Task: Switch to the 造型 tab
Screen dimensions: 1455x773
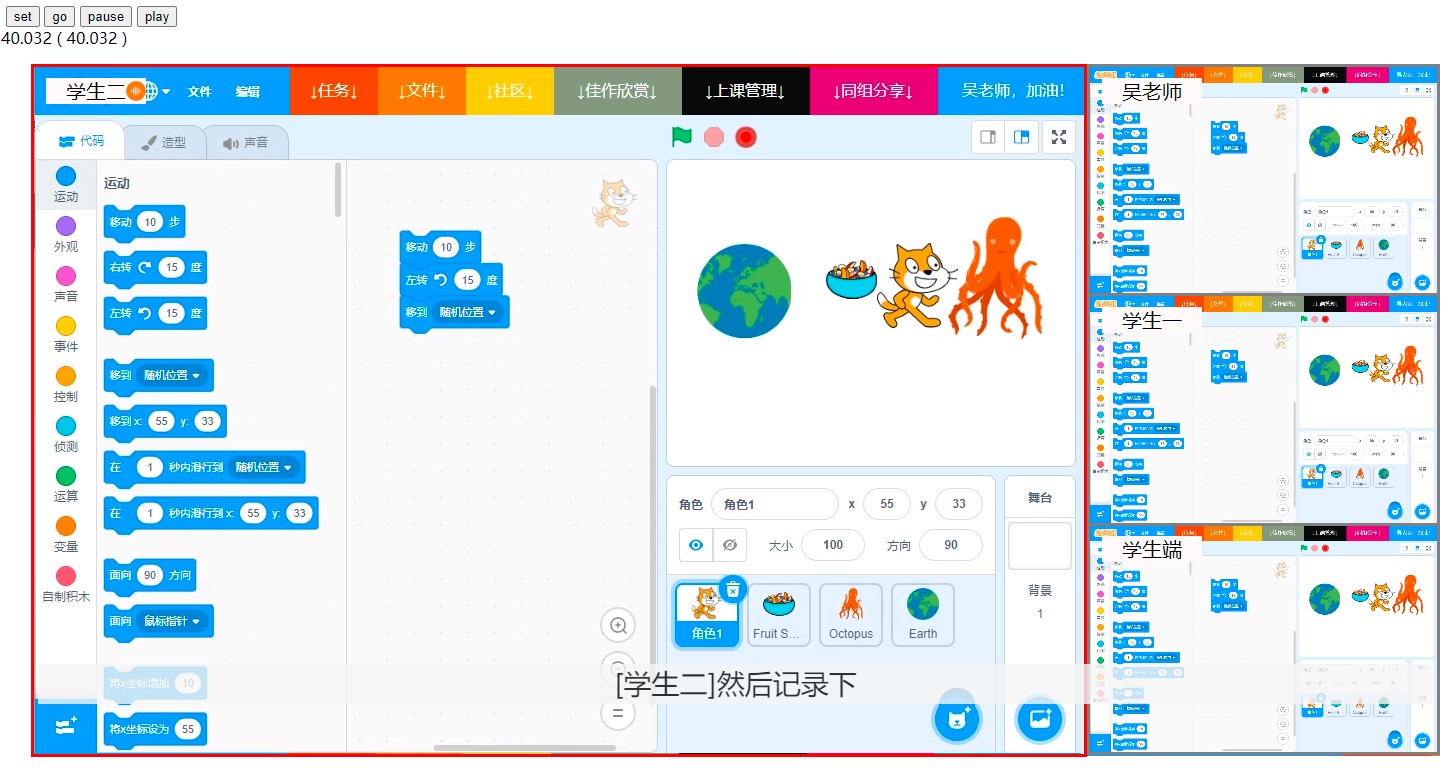Action: 165,142
